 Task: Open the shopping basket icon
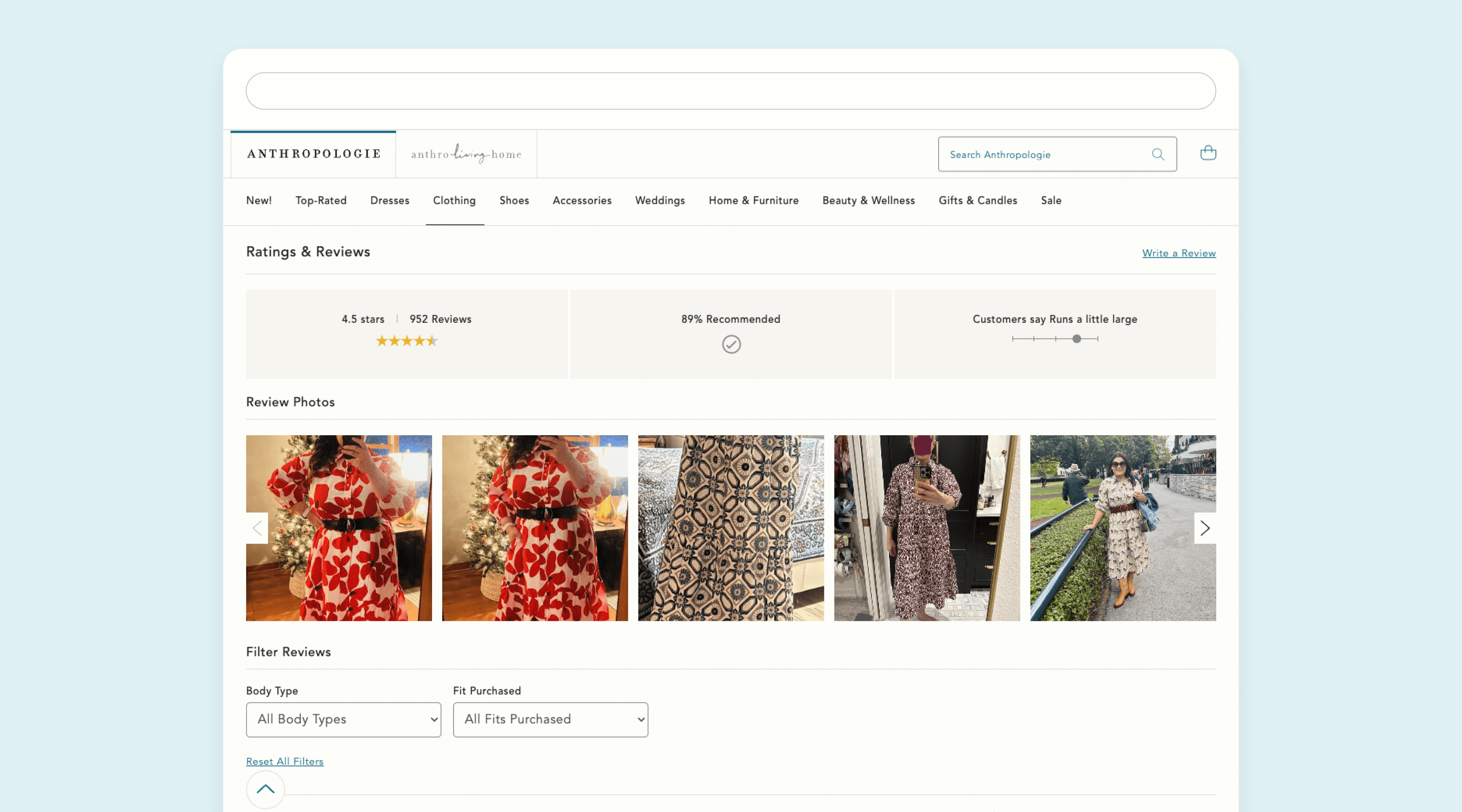click(1208, 153)
